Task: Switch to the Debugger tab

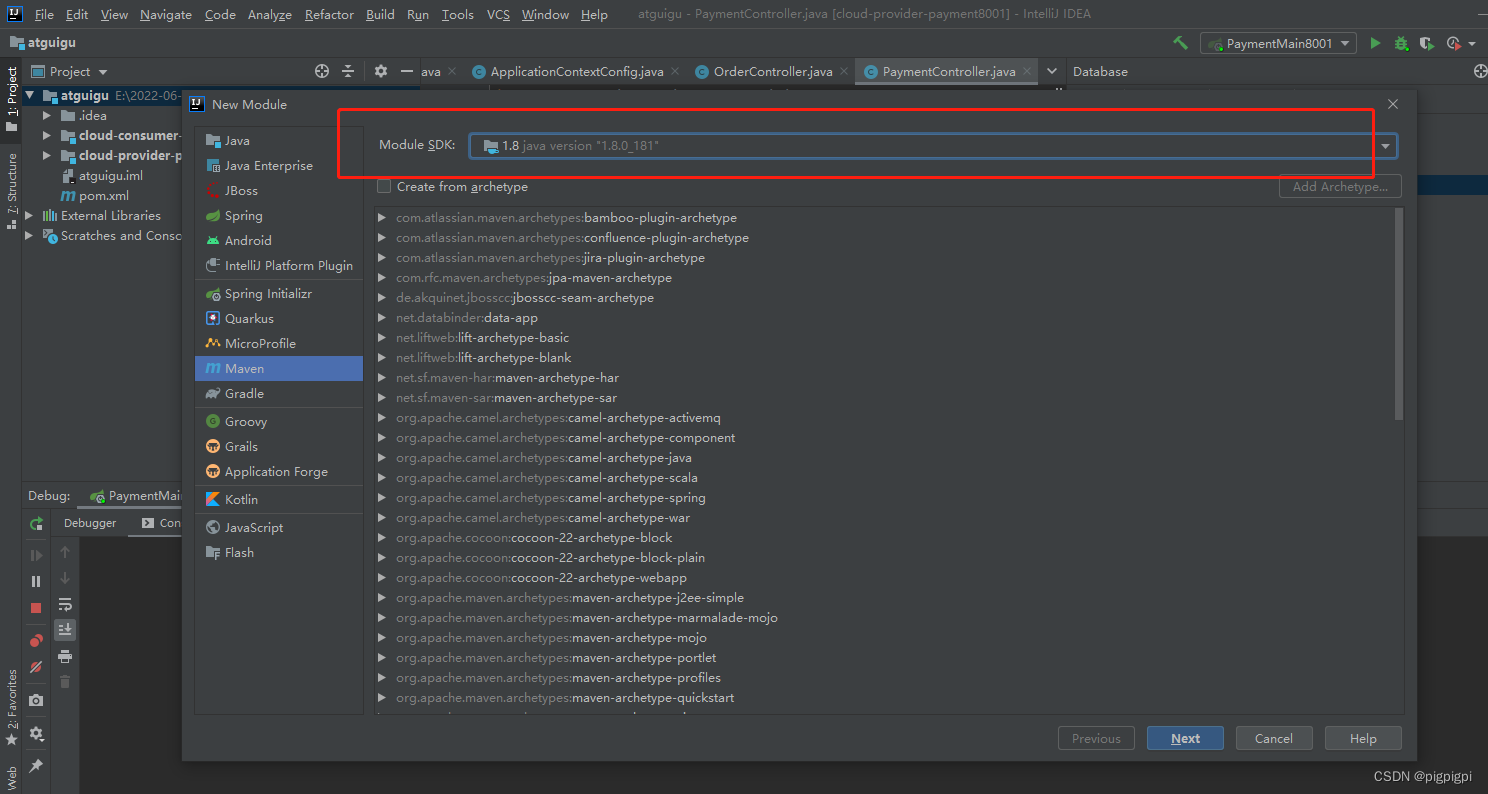Action: coord(90,523)
